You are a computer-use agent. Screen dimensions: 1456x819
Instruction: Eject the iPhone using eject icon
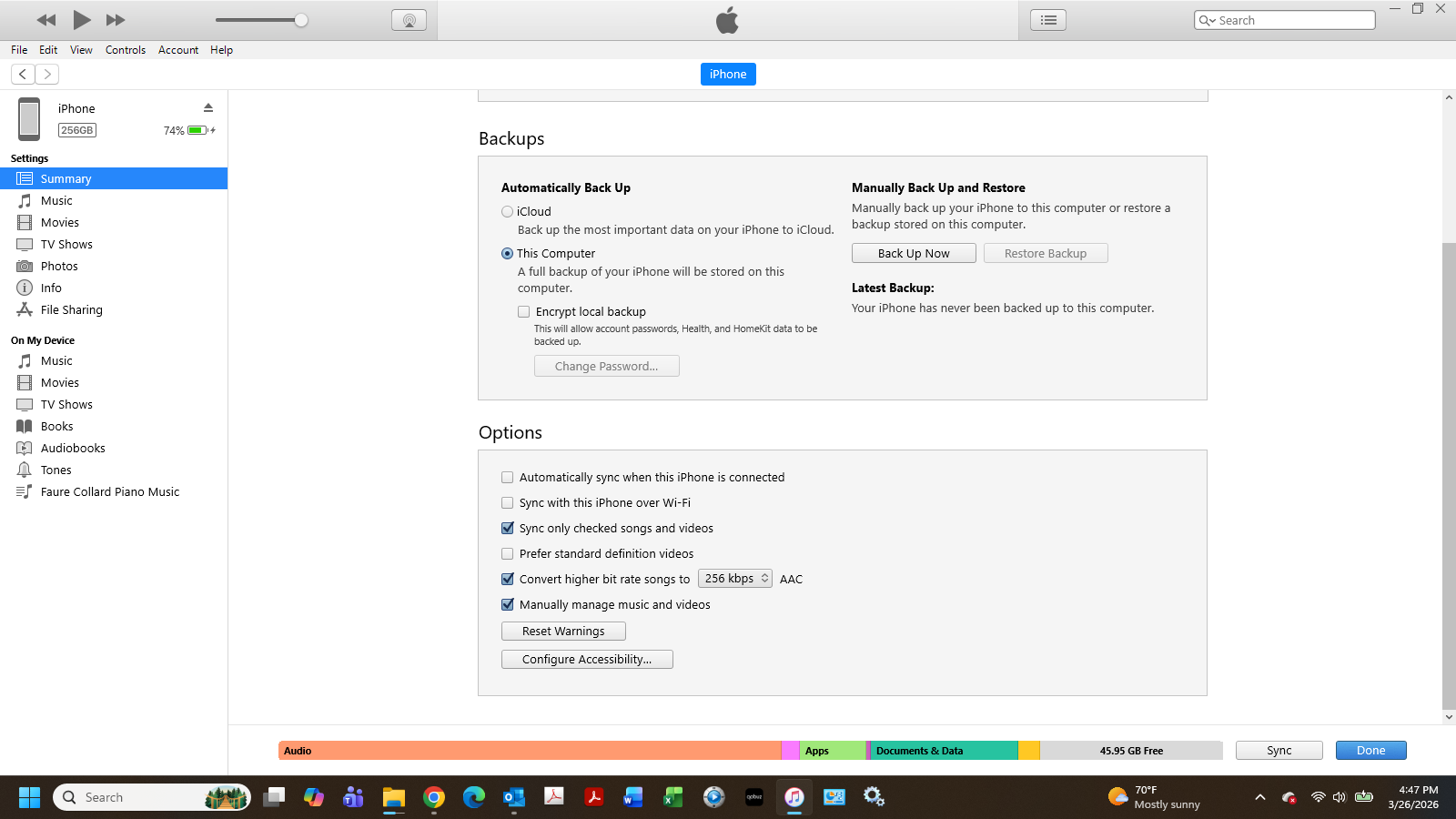click(x=208, y=107)
